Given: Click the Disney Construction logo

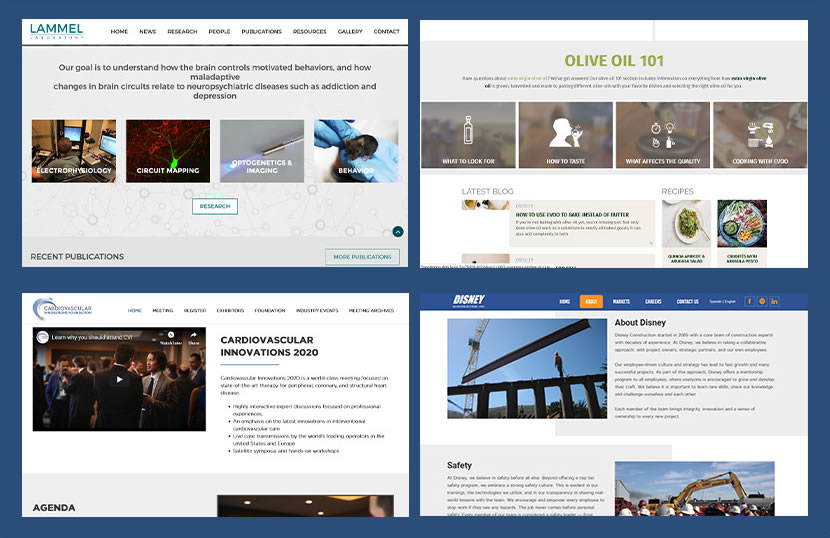Looking at the screenshot, I should [x=468, y=301].
